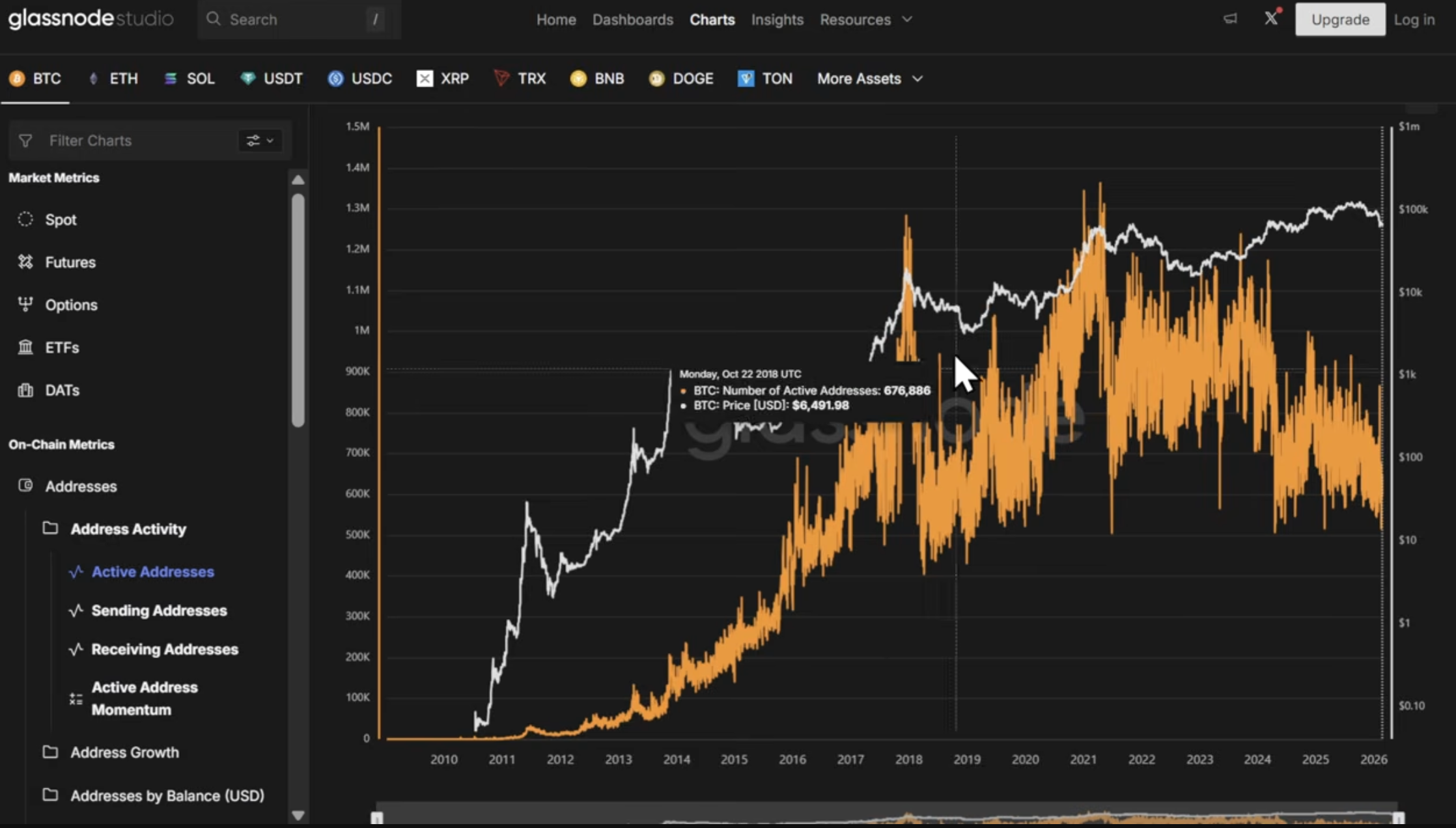This screenshot has height=828, width=1456.
Task: Click the Active Addresses line-chart icon
Action: 76,572
